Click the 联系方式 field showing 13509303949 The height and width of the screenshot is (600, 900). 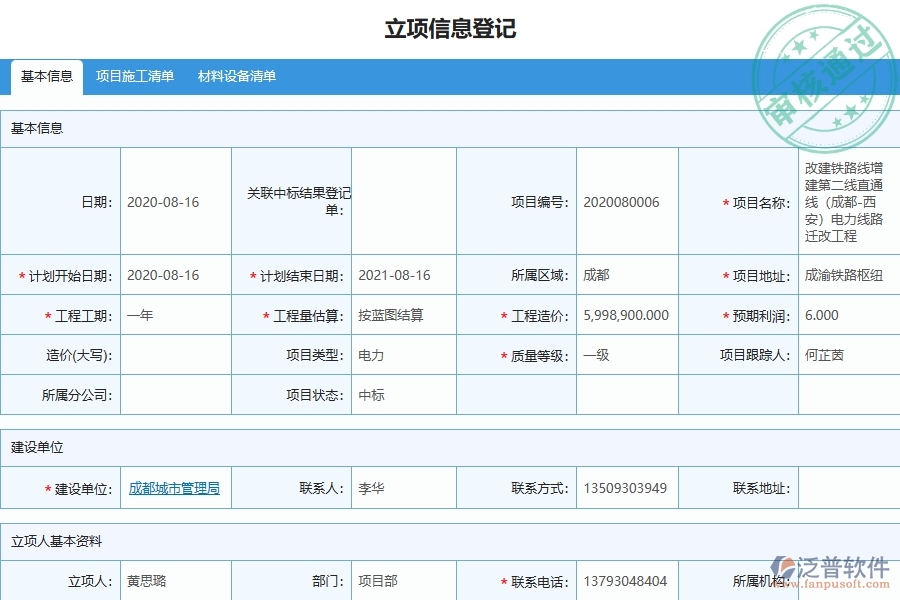(x=626, y=487)
